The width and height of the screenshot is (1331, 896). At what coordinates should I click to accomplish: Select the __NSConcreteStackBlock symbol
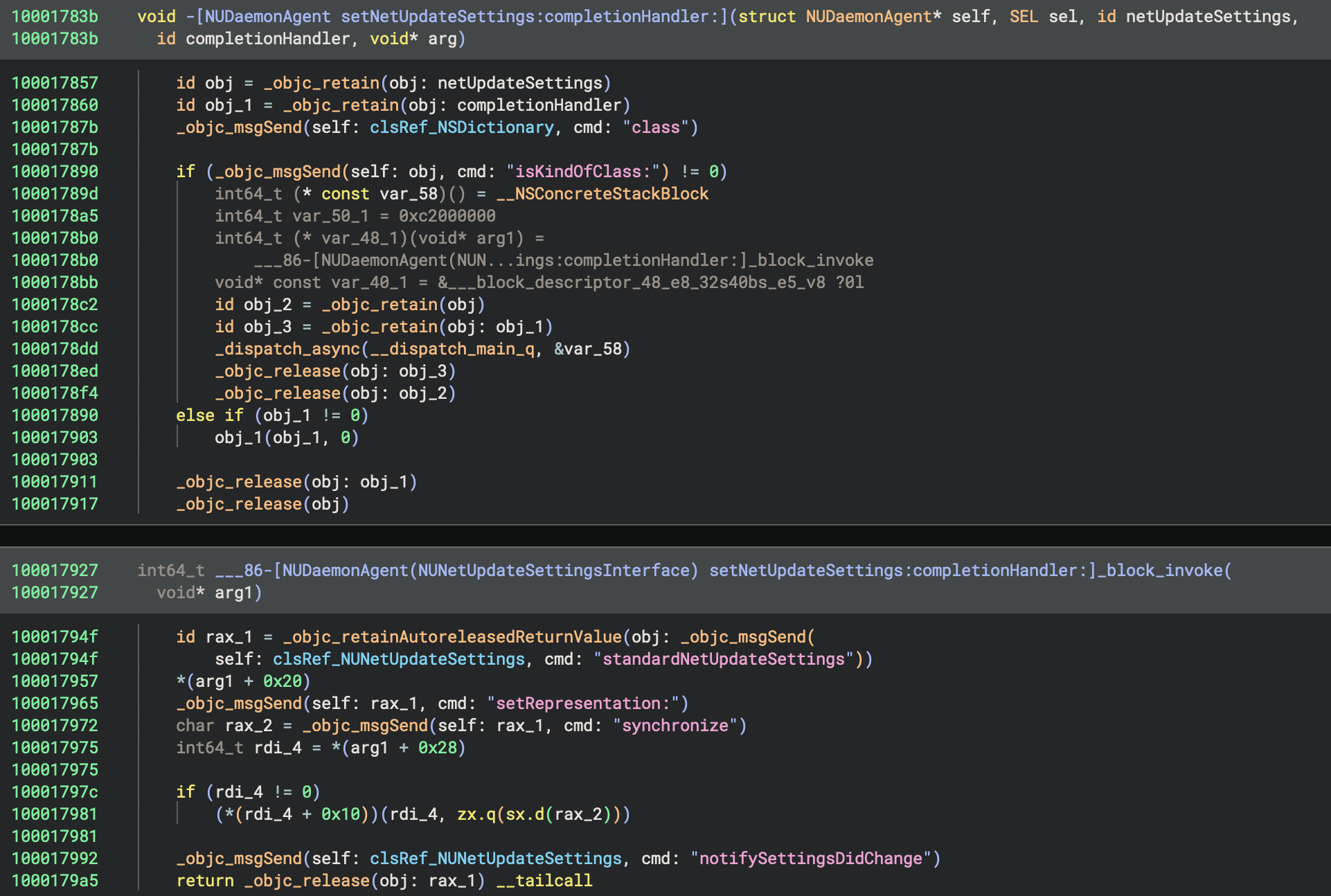tap(602, 194)
